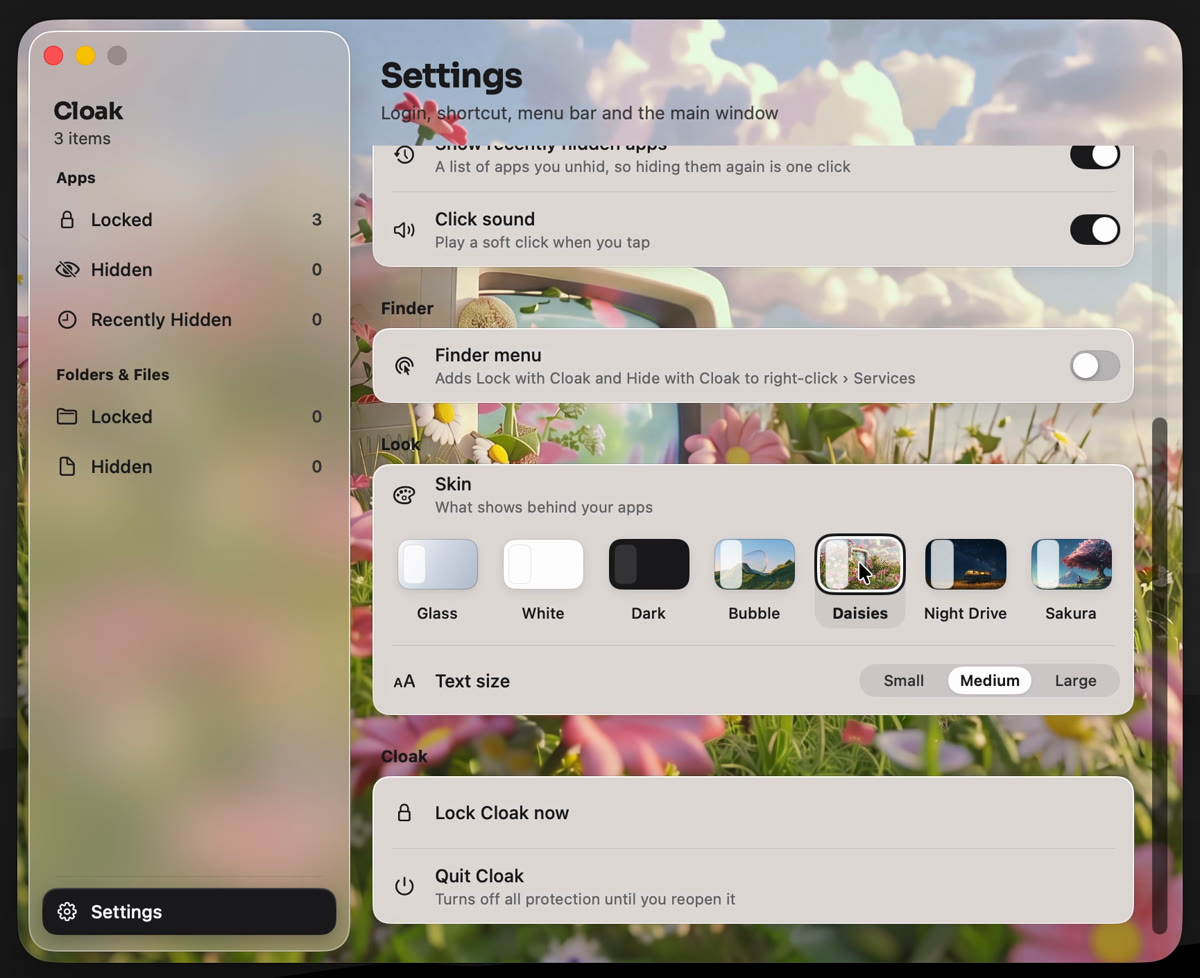Turn off Show recently hidden apps switch
The width and height of the screenshot is (1200, 978).
click(1095, 156)
